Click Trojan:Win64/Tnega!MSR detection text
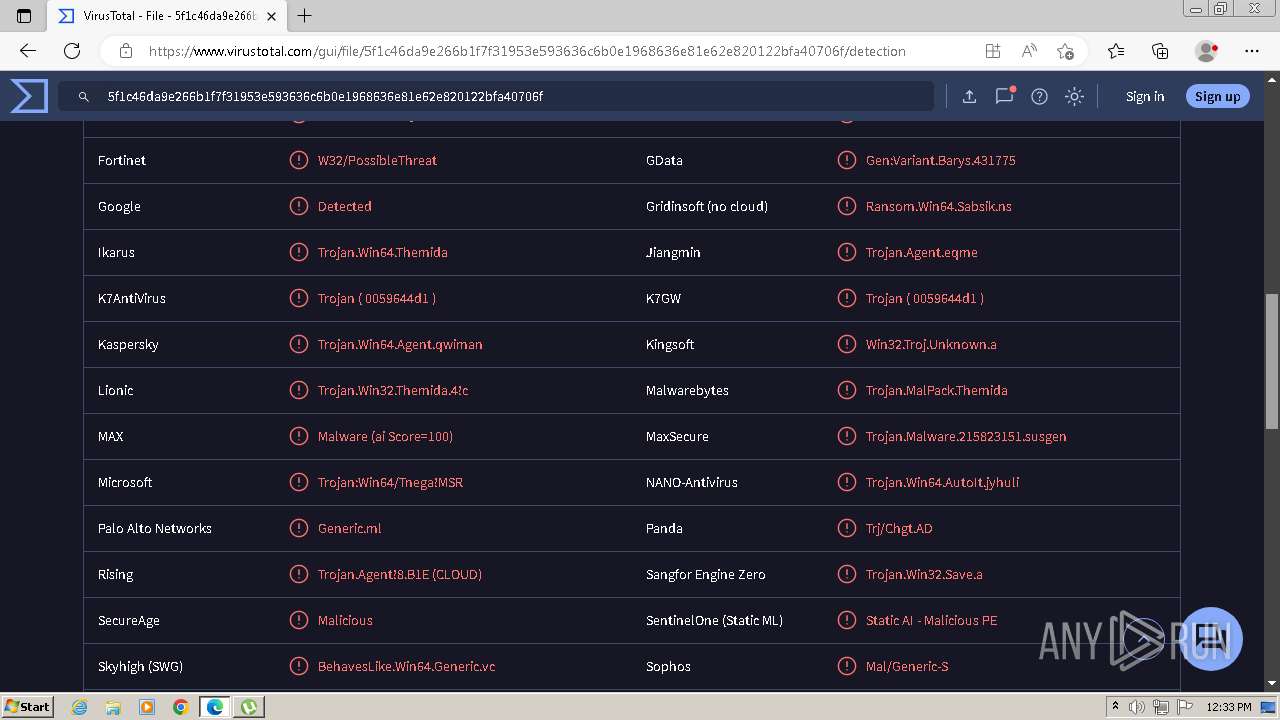 tap(390, 482)
